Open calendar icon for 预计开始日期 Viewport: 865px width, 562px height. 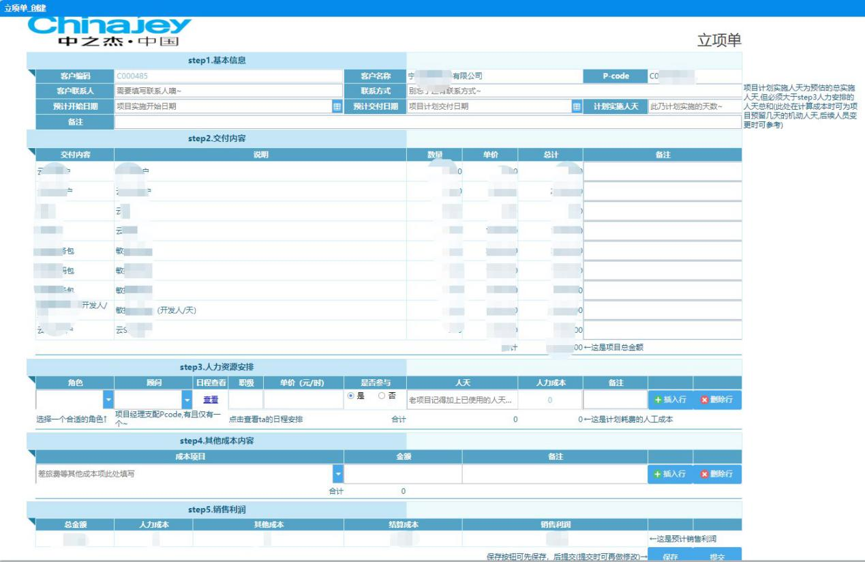tap(337, 106)
